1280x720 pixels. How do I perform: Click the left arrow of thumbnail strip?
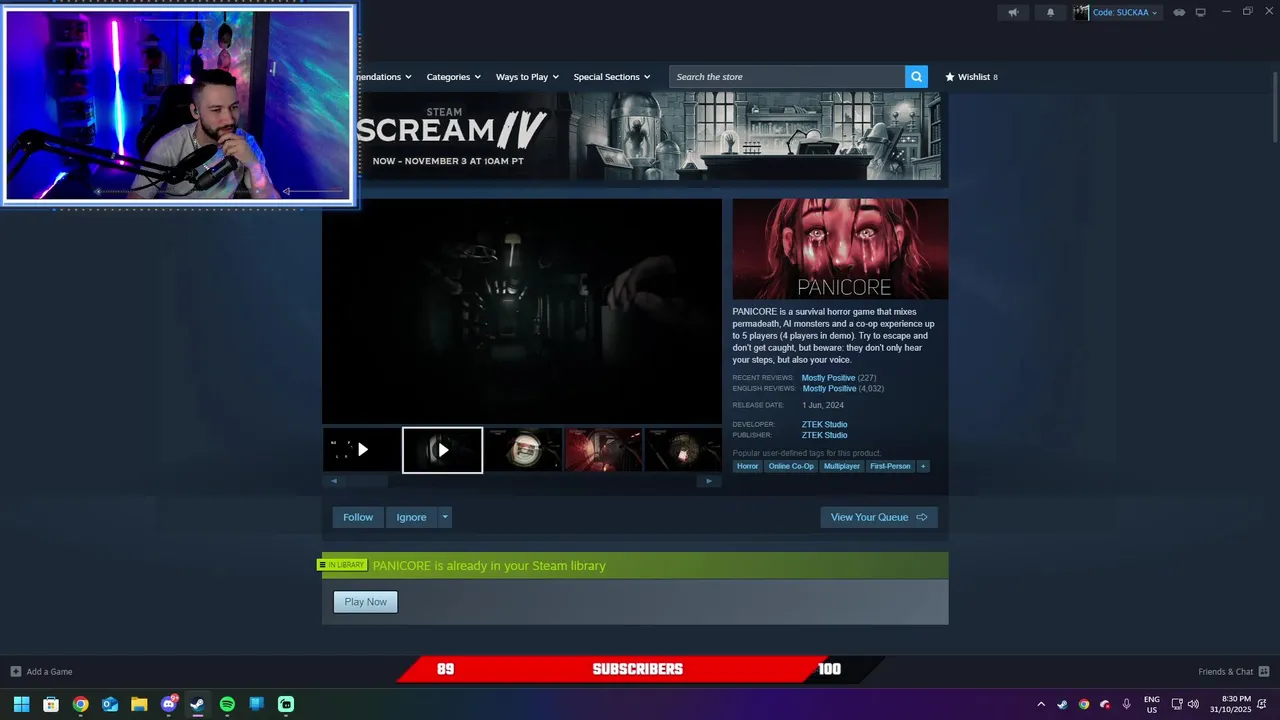point(334,481)
